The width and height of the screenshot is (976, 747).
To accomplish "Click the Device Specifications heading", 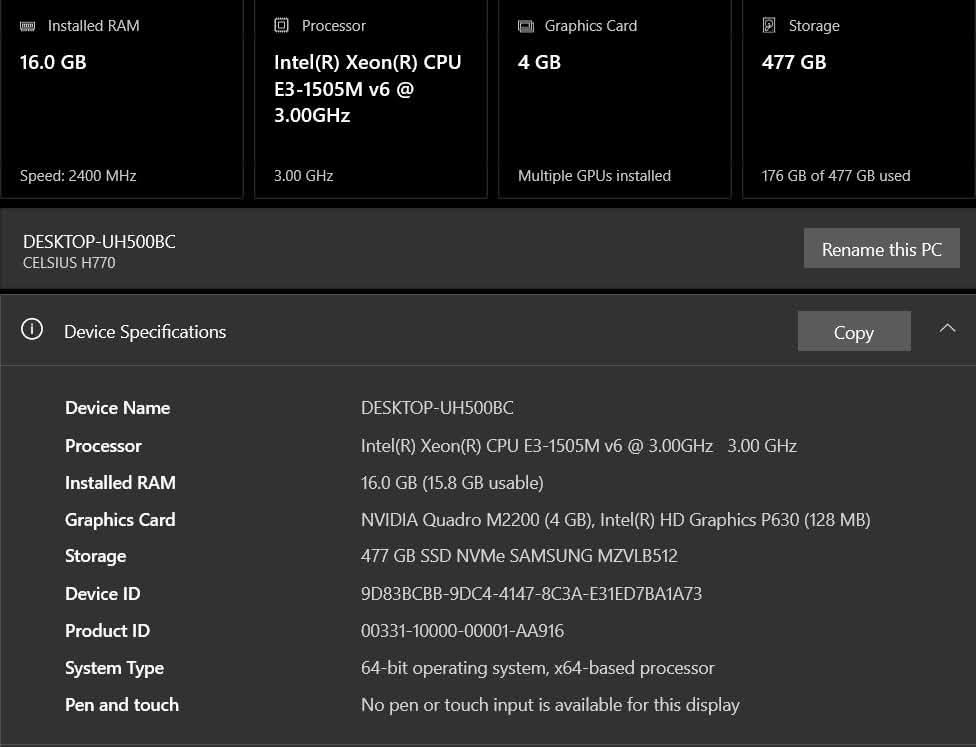I will coord(145,332).
